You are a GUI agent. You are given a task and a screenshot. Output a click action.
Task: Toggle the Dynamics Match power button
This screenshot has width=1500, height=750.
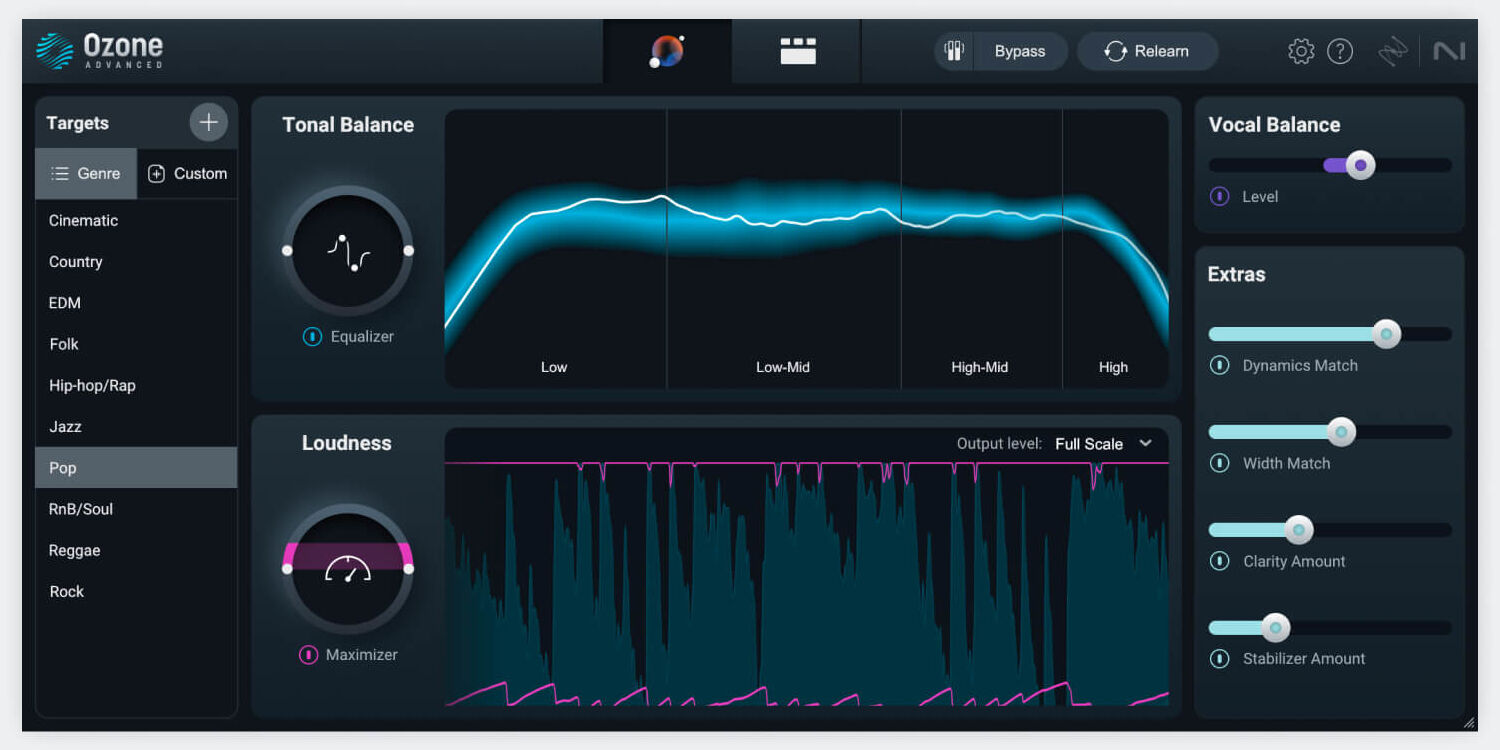coord(1219,366)
